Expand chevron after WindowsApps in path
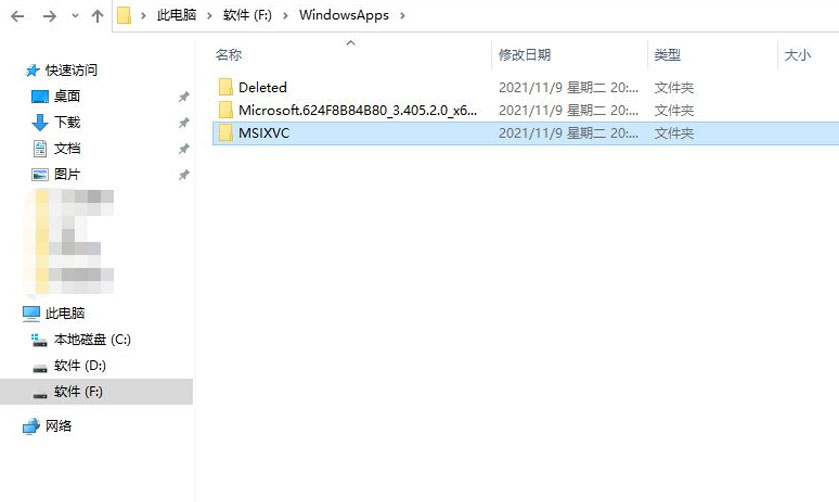 402,16
